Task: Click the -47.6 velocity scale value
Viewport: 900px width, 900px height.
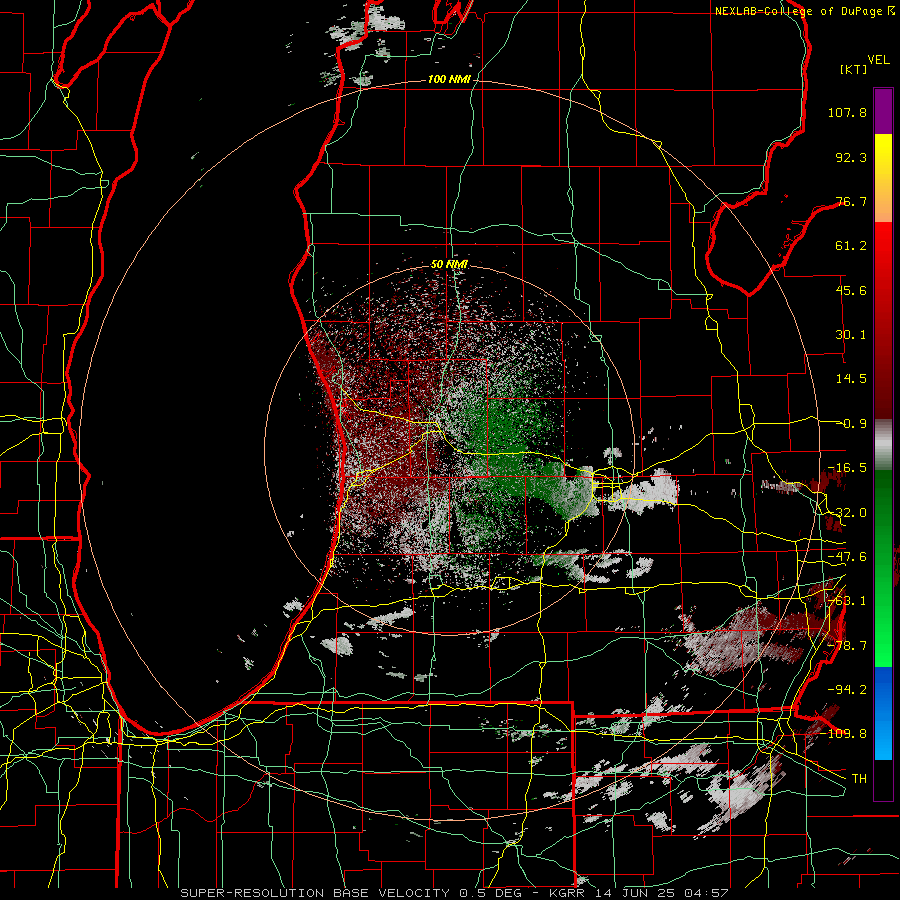Action: (x=847, y=557)
